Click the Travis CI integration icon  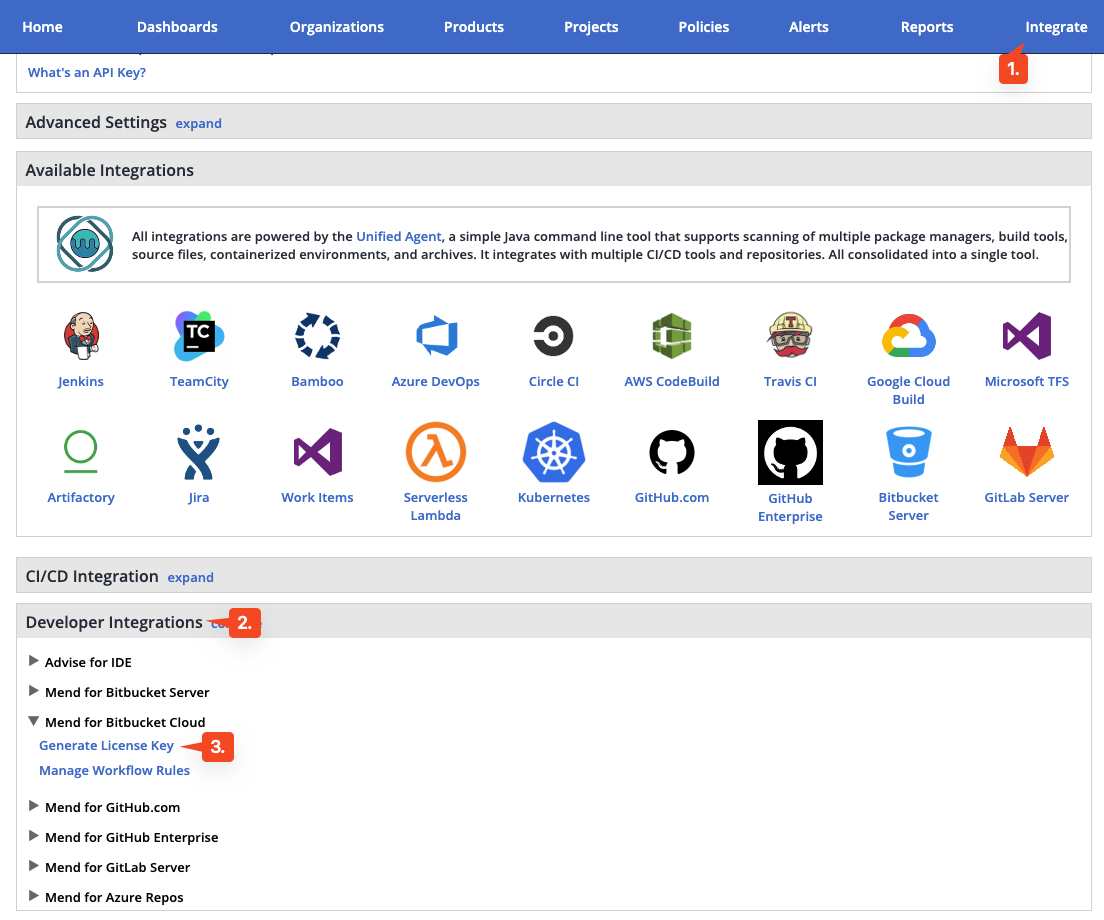pos(790,336)
